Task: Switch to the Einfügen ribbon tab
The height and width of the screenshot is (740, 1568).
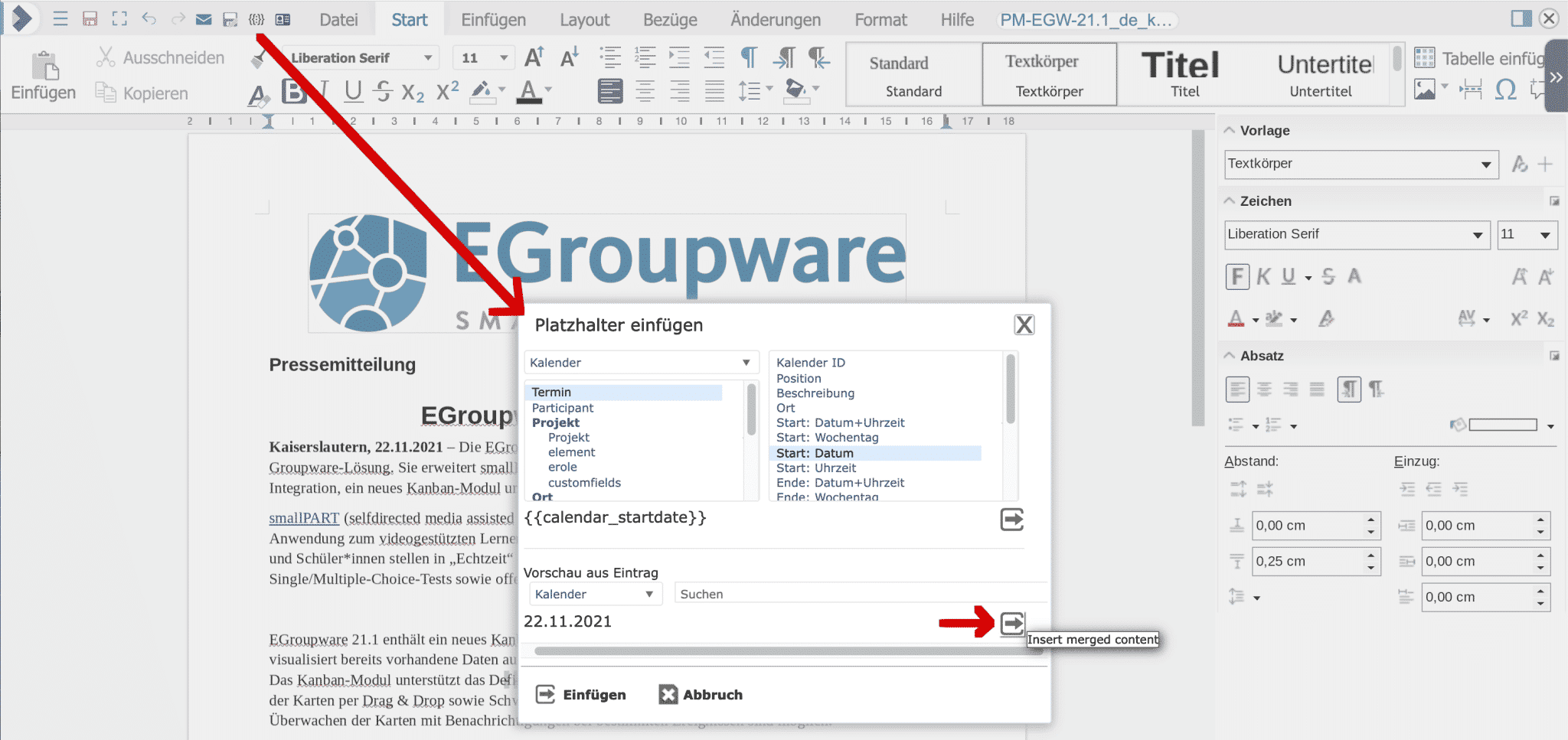Action: coord(492,19)
